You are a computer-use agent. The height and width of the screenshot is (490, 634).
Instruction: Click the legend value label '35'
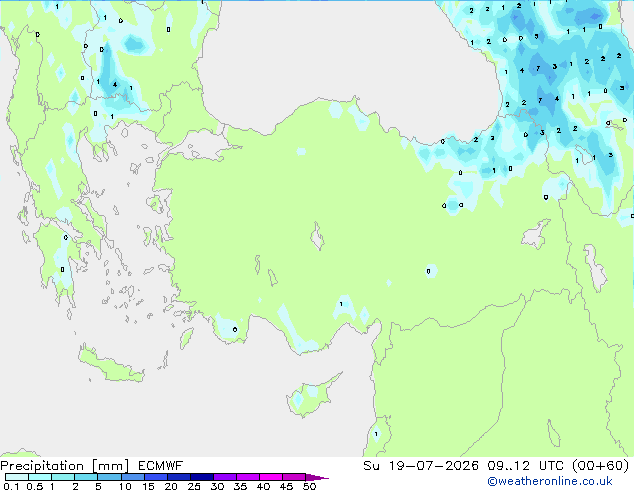(x=240, y=486)
